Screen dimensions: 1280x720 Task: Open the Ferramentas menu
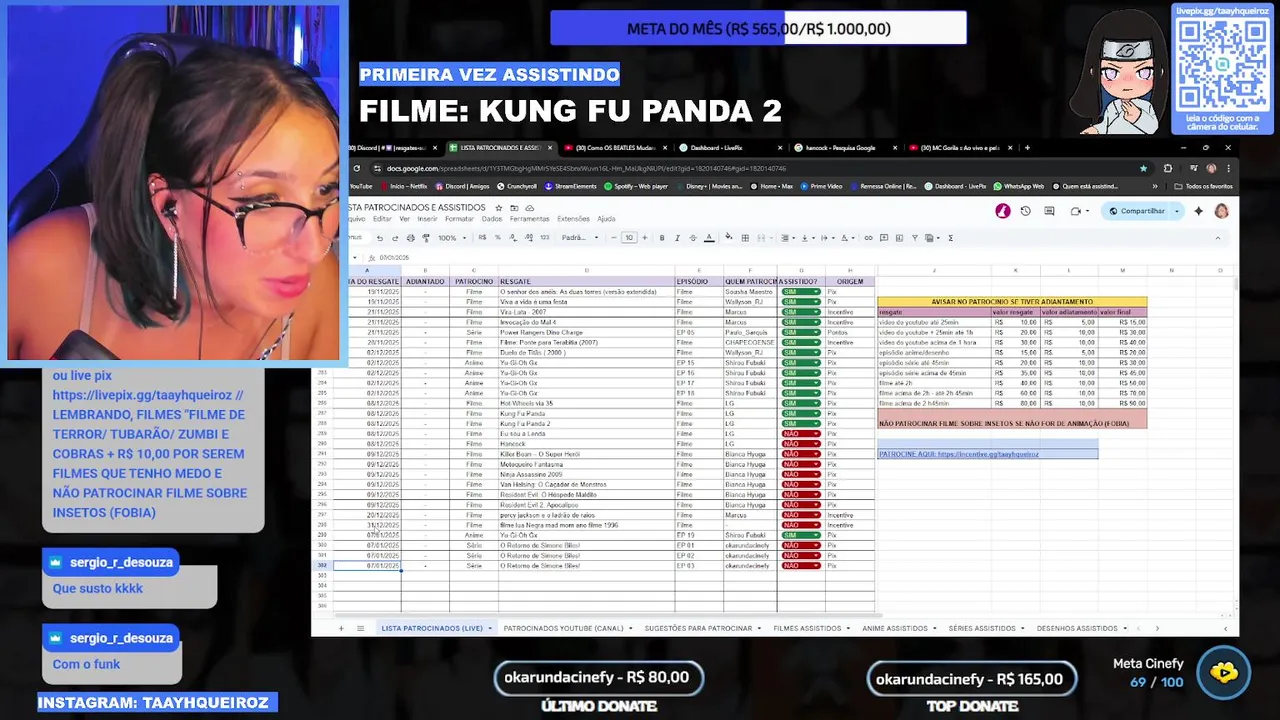click(529, 219)
